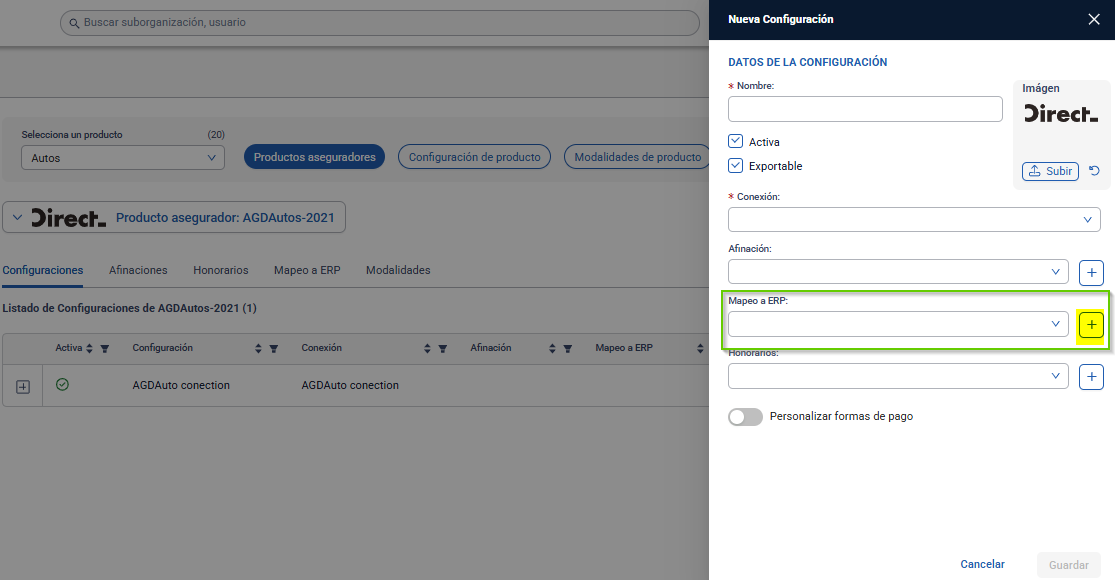Filter the Conexión column

[442, 349]
